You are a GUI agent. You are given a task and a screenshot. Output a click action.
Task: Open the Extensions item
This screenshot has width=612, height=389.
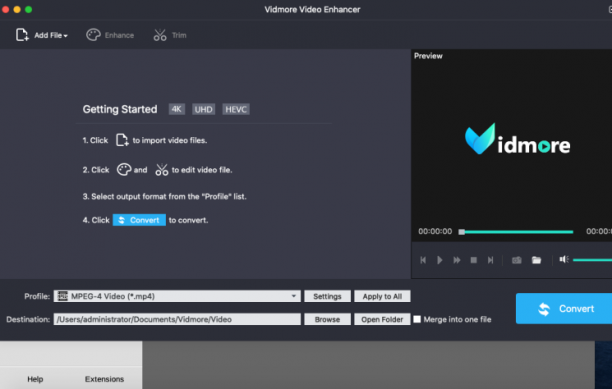point(104,379)
